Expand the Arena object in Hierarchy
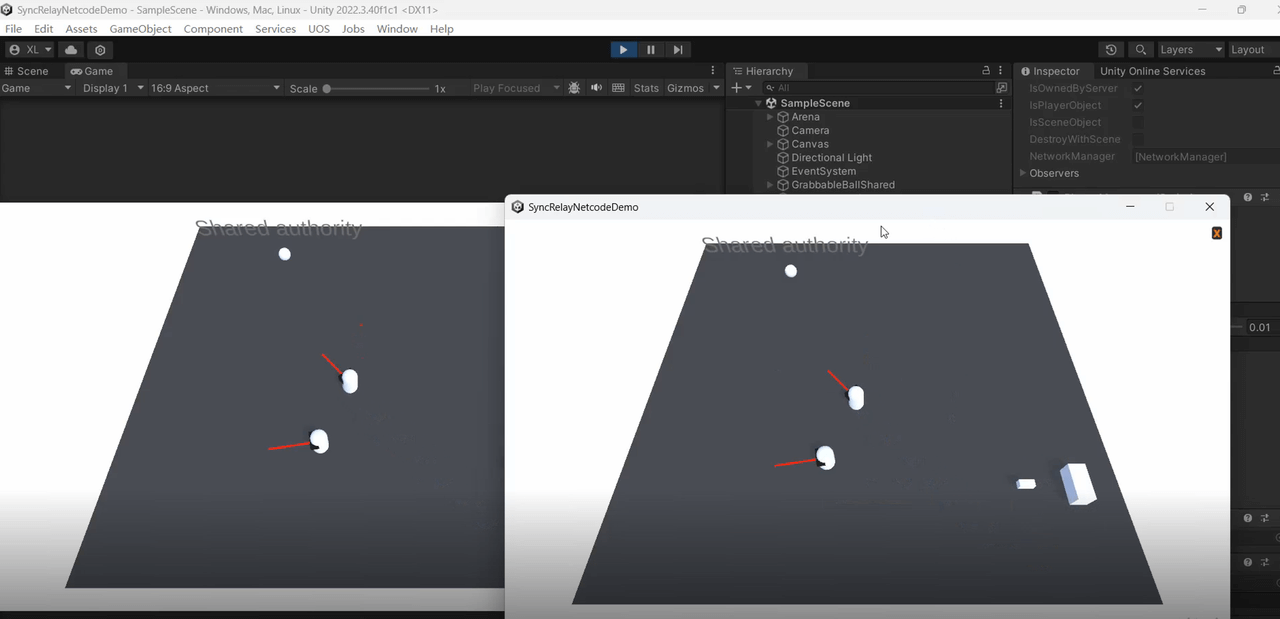 coord(770,117)
